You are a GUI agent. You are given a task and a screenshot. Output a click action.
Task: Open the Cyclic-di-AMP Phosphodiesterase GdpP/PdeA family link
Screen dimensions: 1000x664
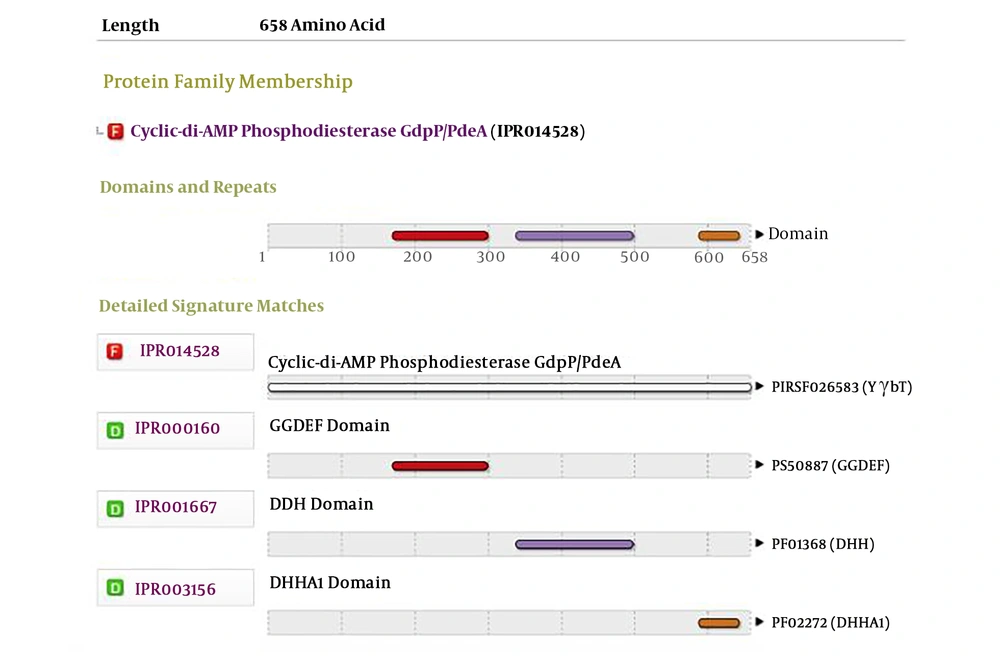307,131
